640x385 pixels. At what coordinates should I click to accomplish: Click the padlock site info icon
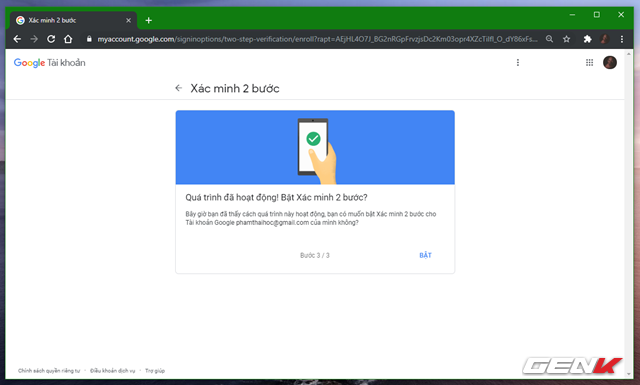[89, 39]
